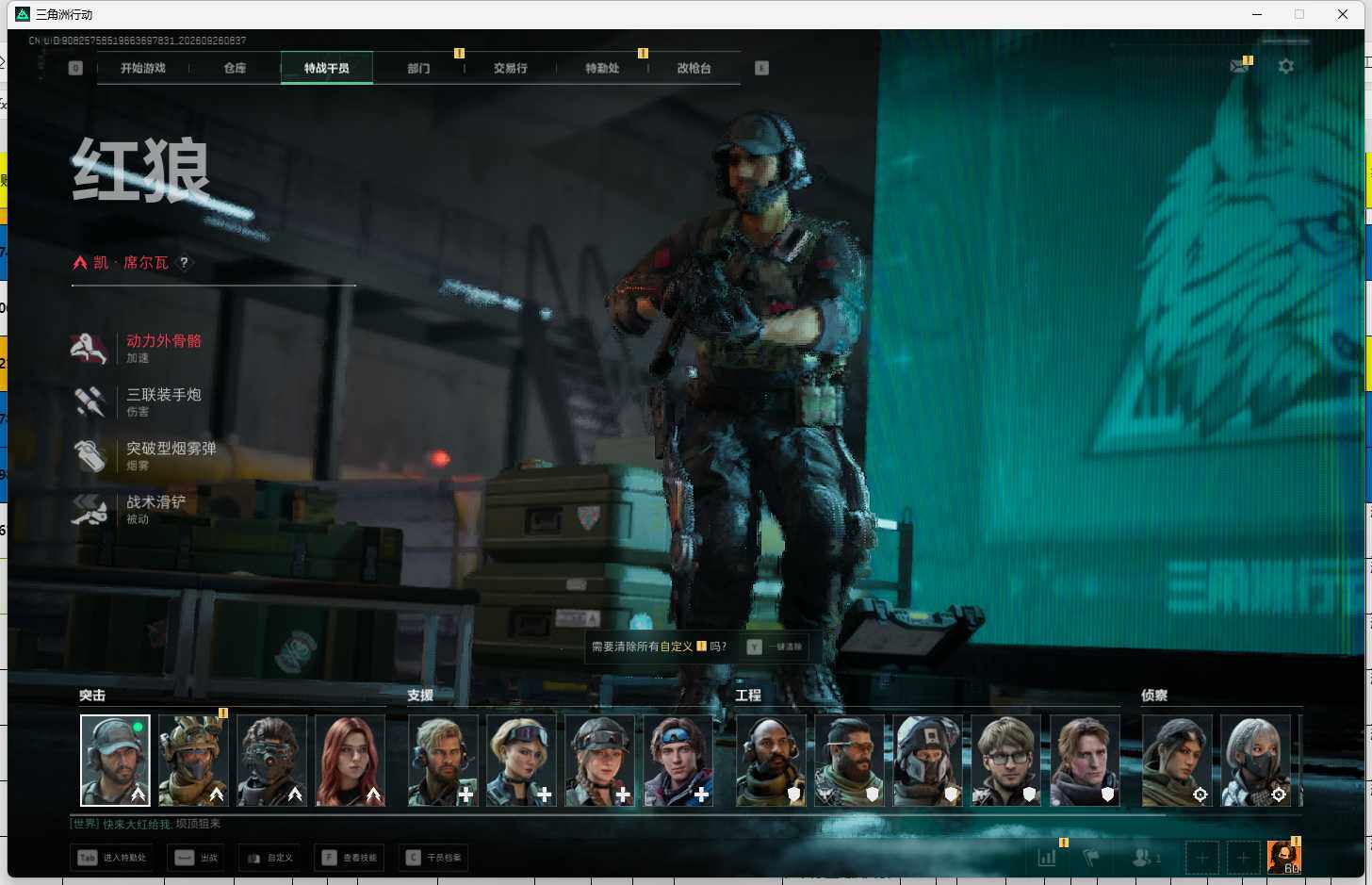Select the first 工程 operator, bald with headset
The image size is (1372, 885).
point(771,761)
